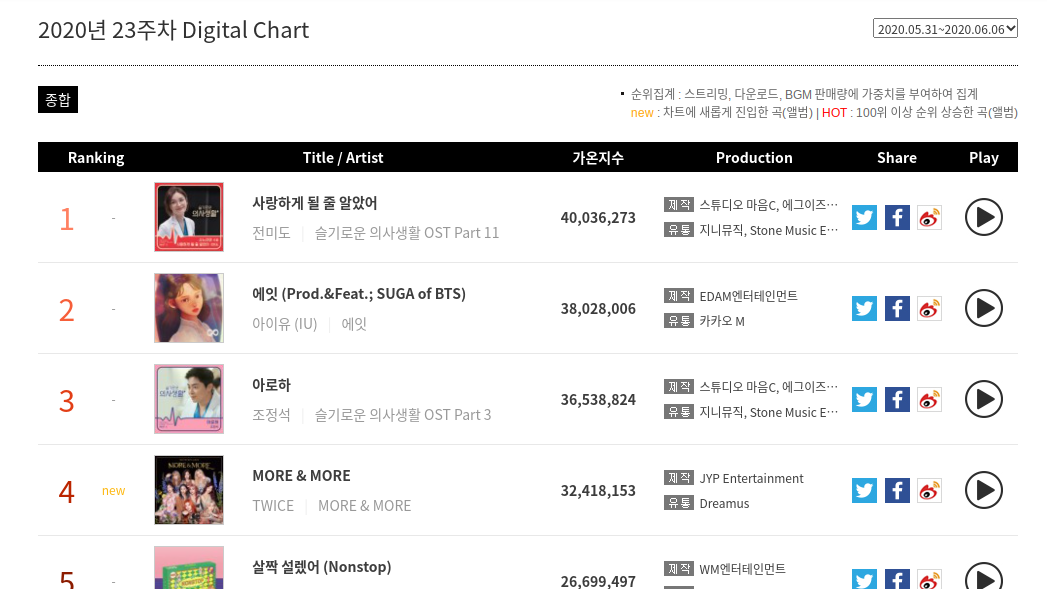Play the rank 1 song by 전미도
Image resolution: width=1047 pixels, height=589 pixels.
point(984,218)
